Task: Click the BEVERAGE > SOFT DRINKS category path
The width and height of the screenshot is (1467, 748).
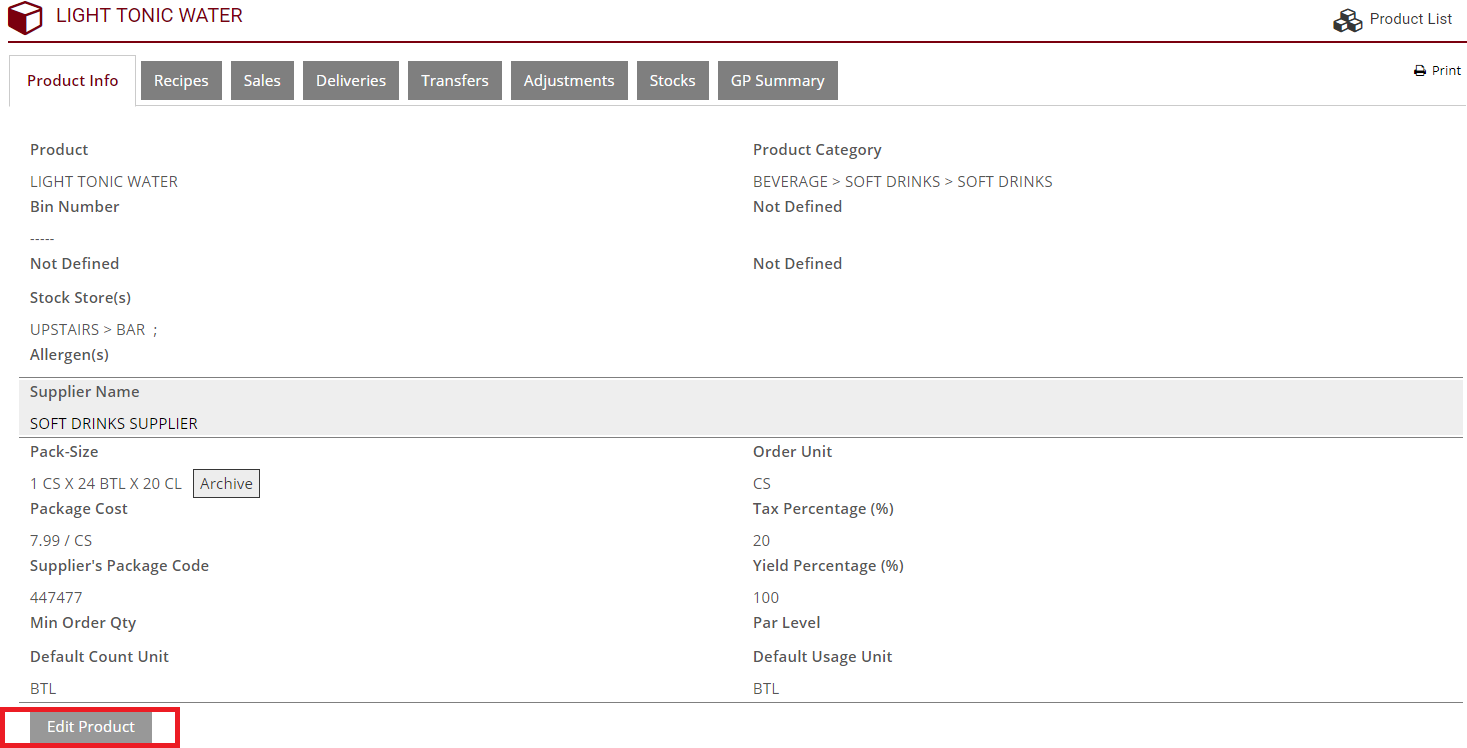Action: (902, 182)
